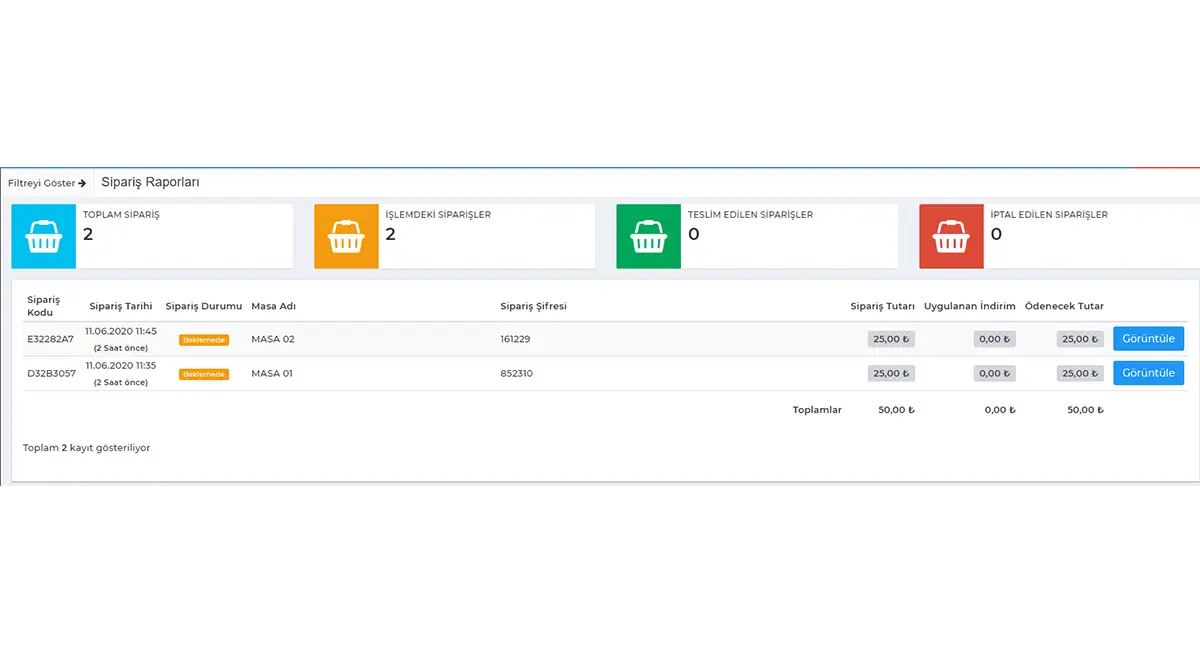Open Görüntüle for order E32282A7
Image resolution: width=1200 pixels, height=653 pixels.
click(x=1148, y=339)
